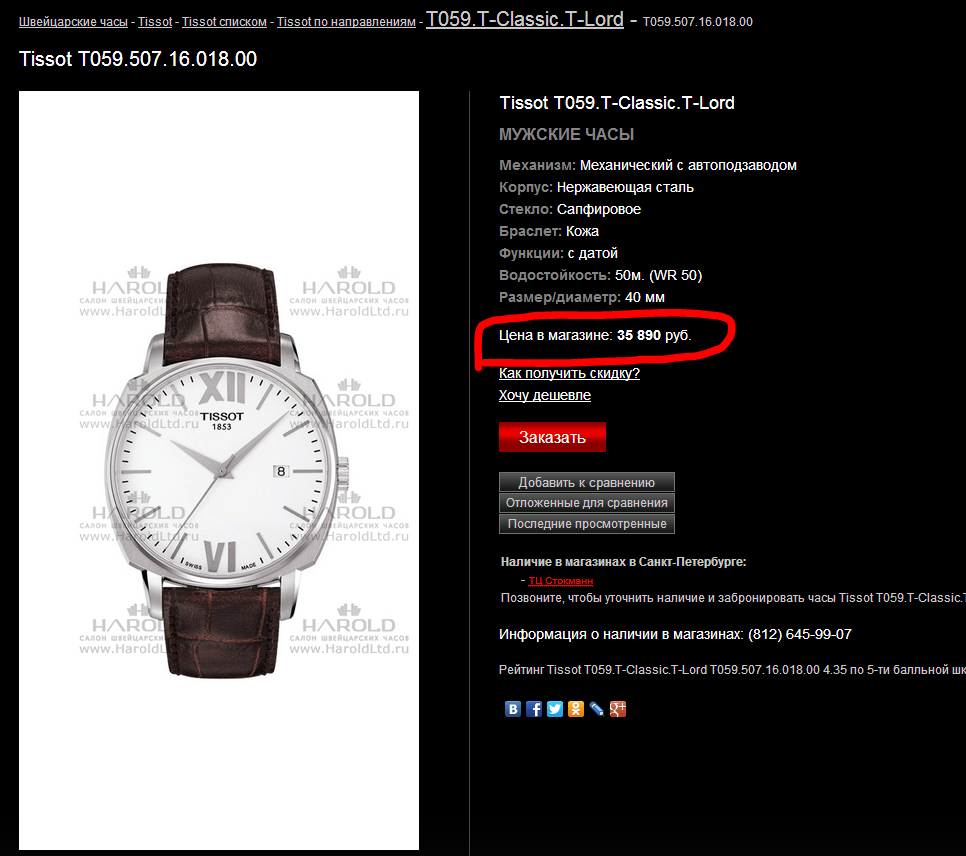Click the Tissot watch product image

point(219,470)
